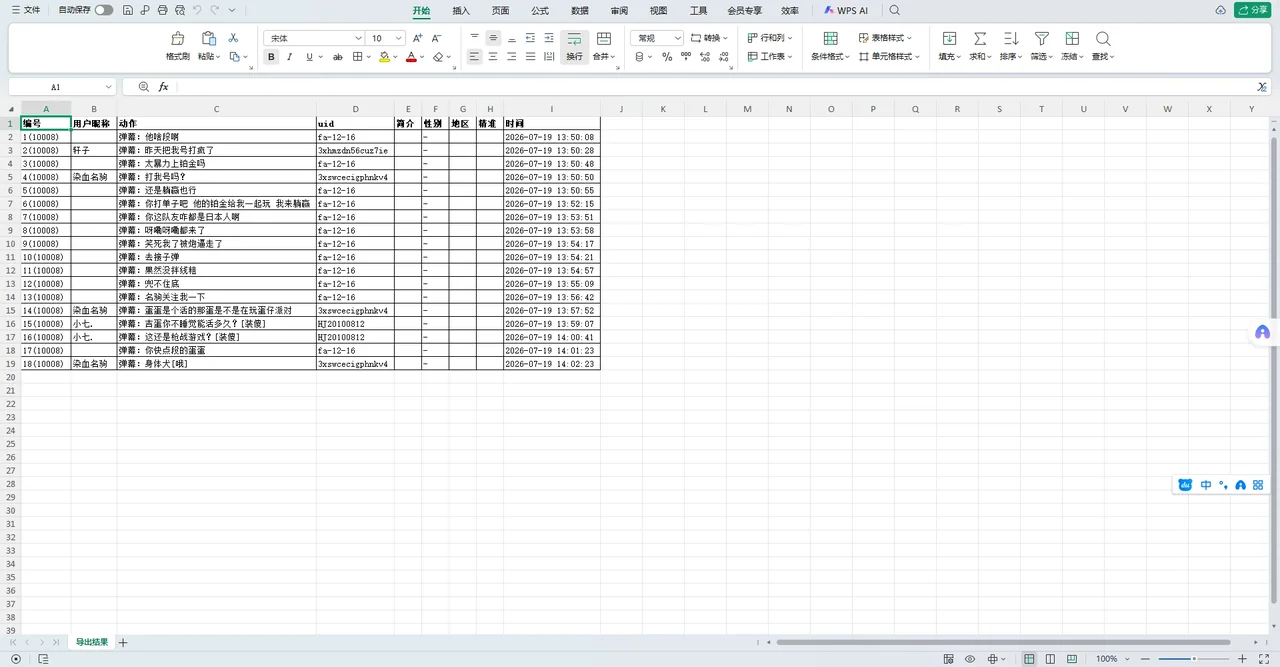The image size is (1280, 667).
Task: Open the Insert (插入) ribbon tab
Action: click(x=461, y=10)
